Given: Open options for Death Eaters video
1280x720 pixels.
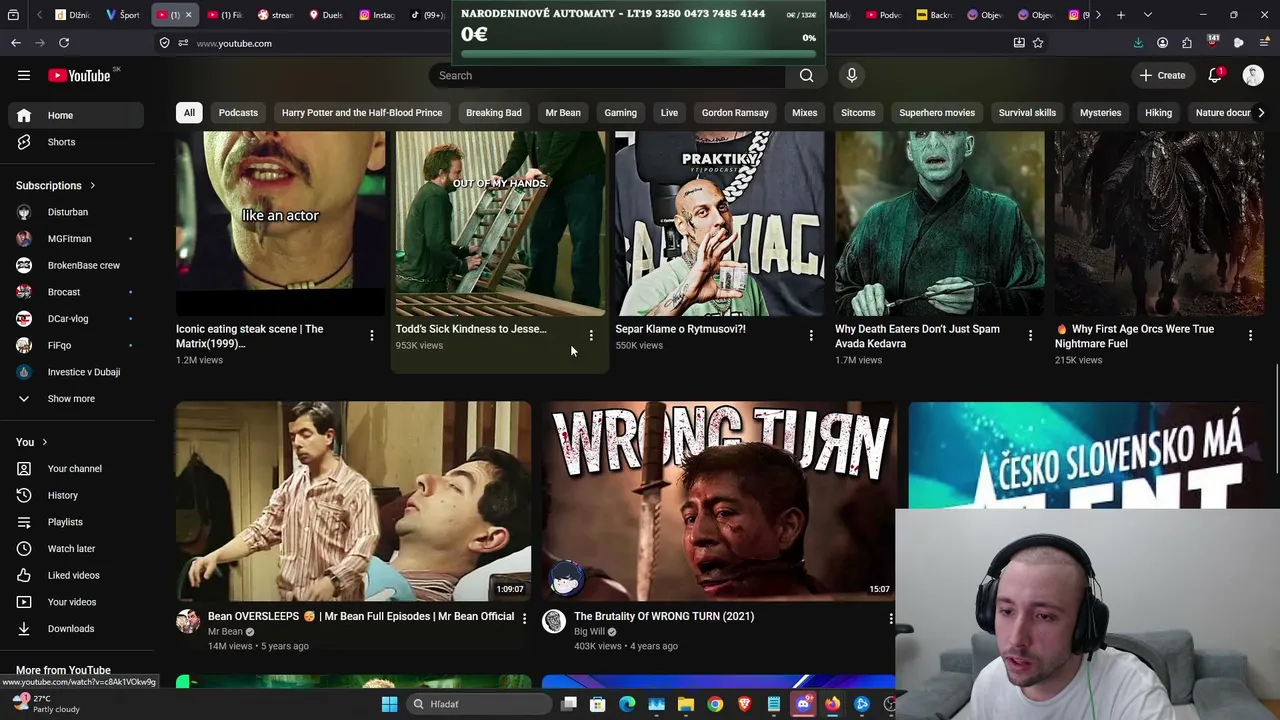Looking at the screenshot, I should point(1030,336).
